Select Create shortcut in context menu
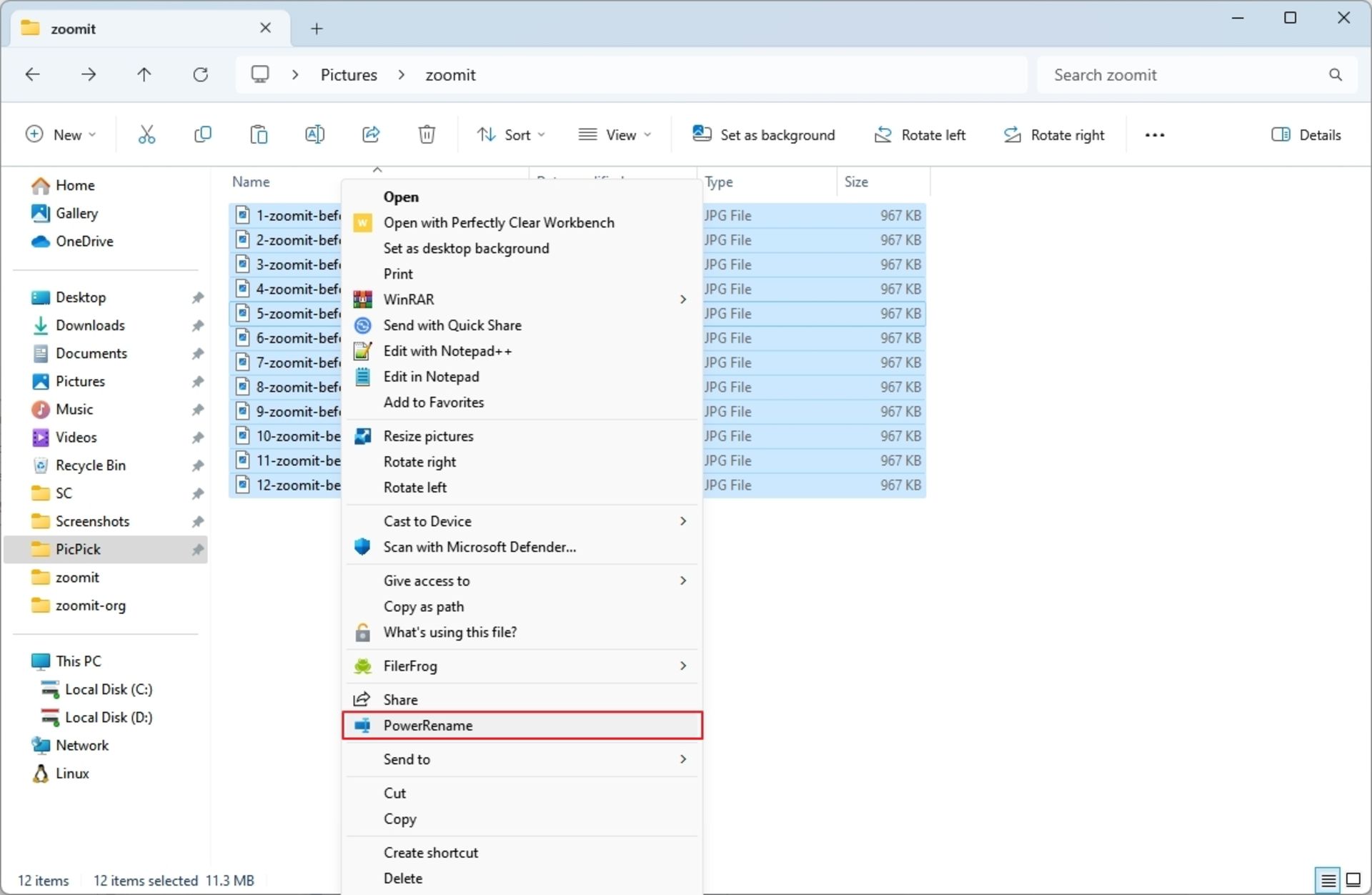This screenshot has height=895, width=1372. (x=522, y=853)
